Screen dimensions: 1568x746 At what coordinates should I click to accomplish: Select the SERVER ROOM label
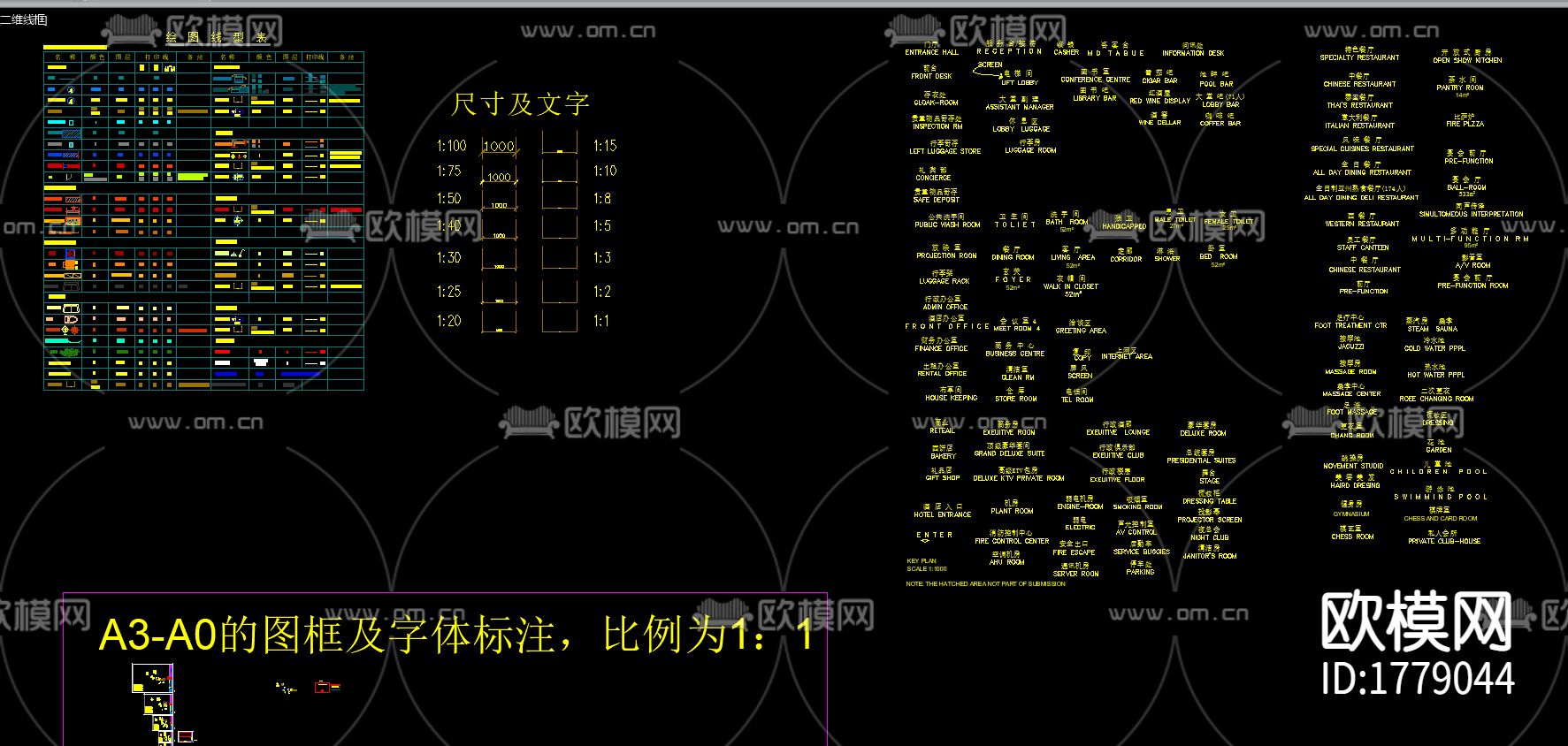coord(1076,574)
